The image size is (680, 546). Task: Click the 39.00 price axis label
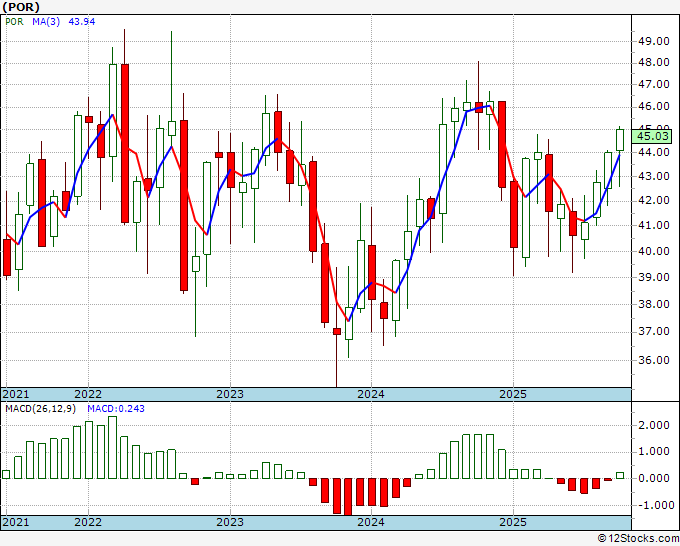click(654, 278)
